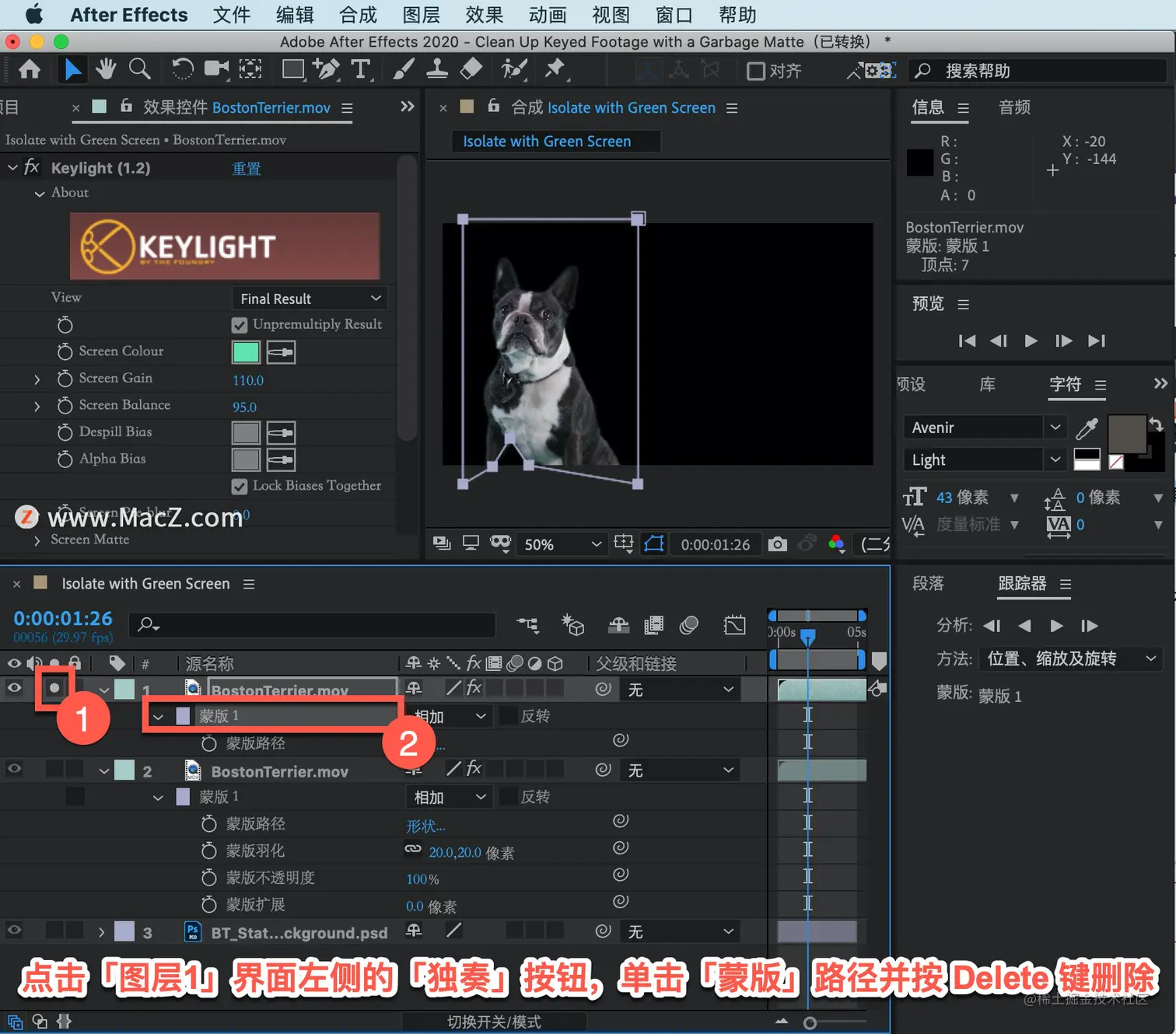Image resolution: width=1176 pixels, height=1034 pixels.
Task: Play the preview
Action: click(1031, 341)
